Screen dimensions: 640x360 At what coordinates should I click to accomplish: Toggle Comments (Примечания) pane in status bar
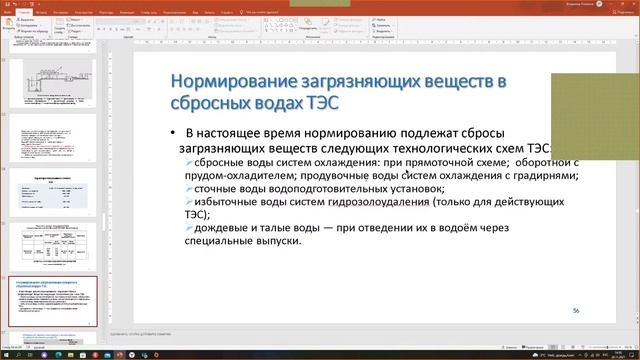[x=532, y=347]
